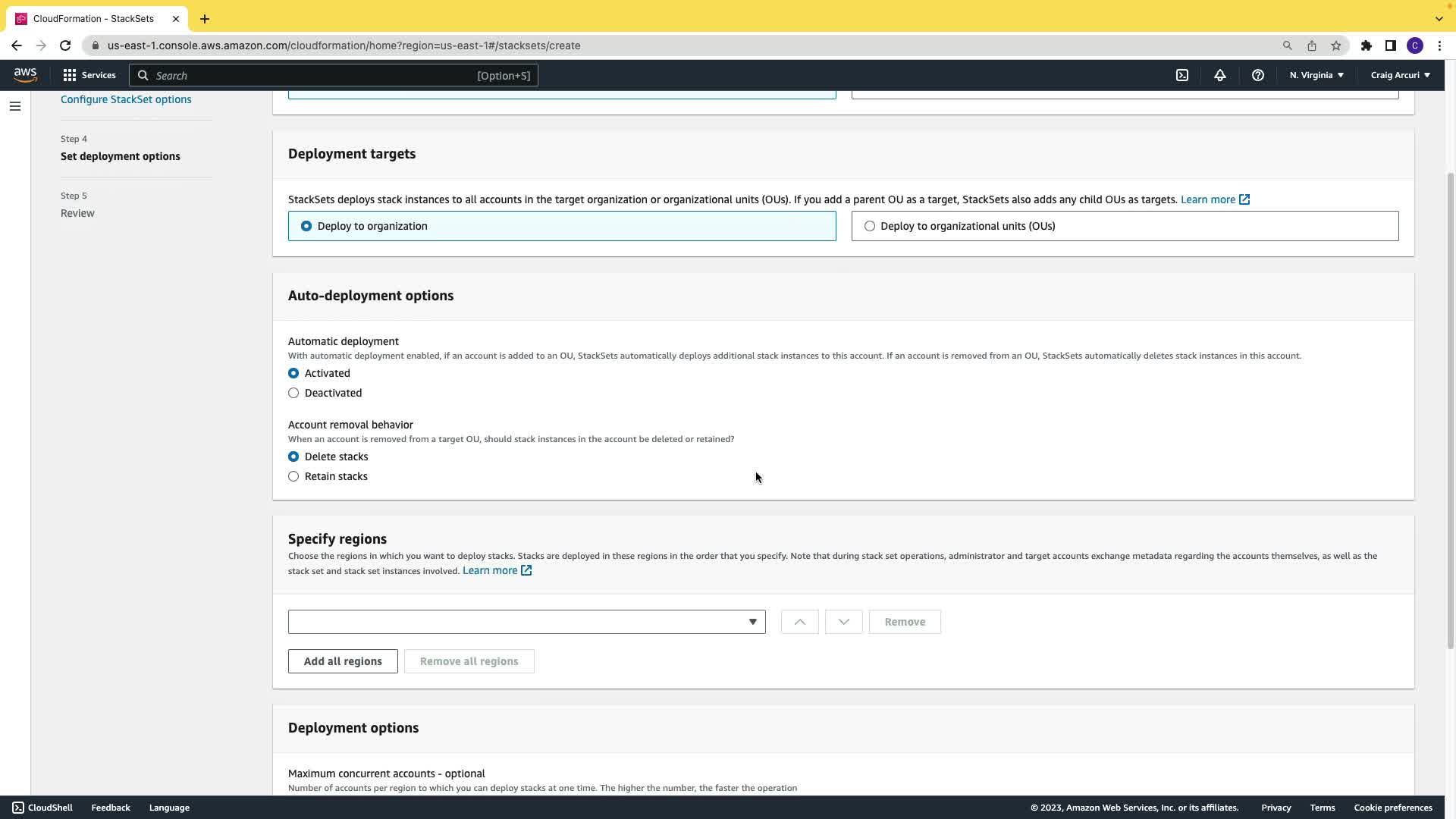This screenshot has height=819, width=1456.
Task: Select Retain stacks radio button
Action: [x=293, y=476]
